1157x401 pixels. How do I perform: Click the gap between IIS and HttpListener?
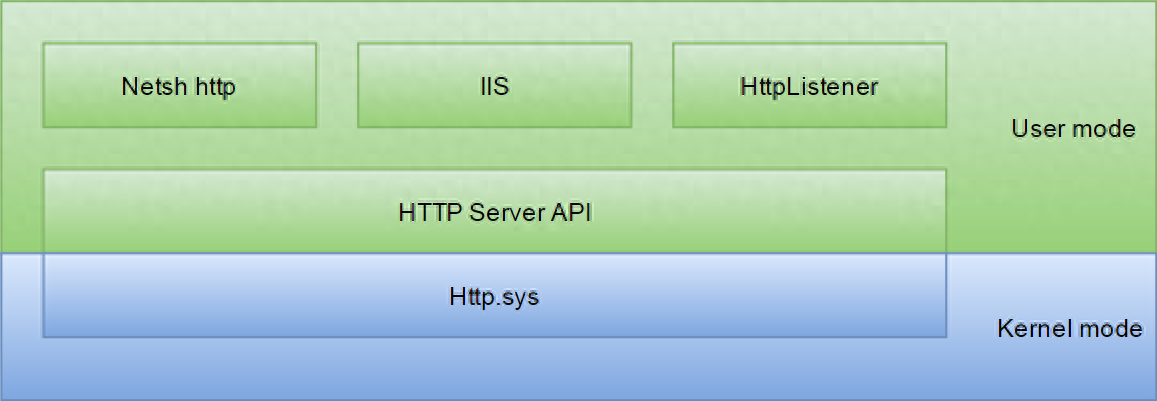[x=652, y=85]
